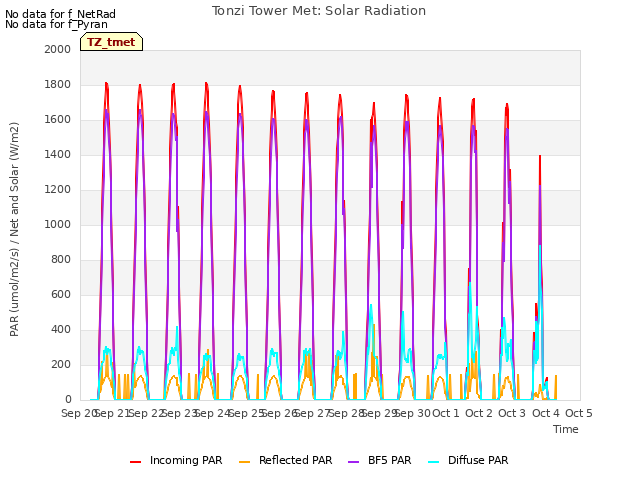This screenshot has width=640, height=480.
Task: Click the Sep 20 x-axis date label
Action: [x=78, y=413]
